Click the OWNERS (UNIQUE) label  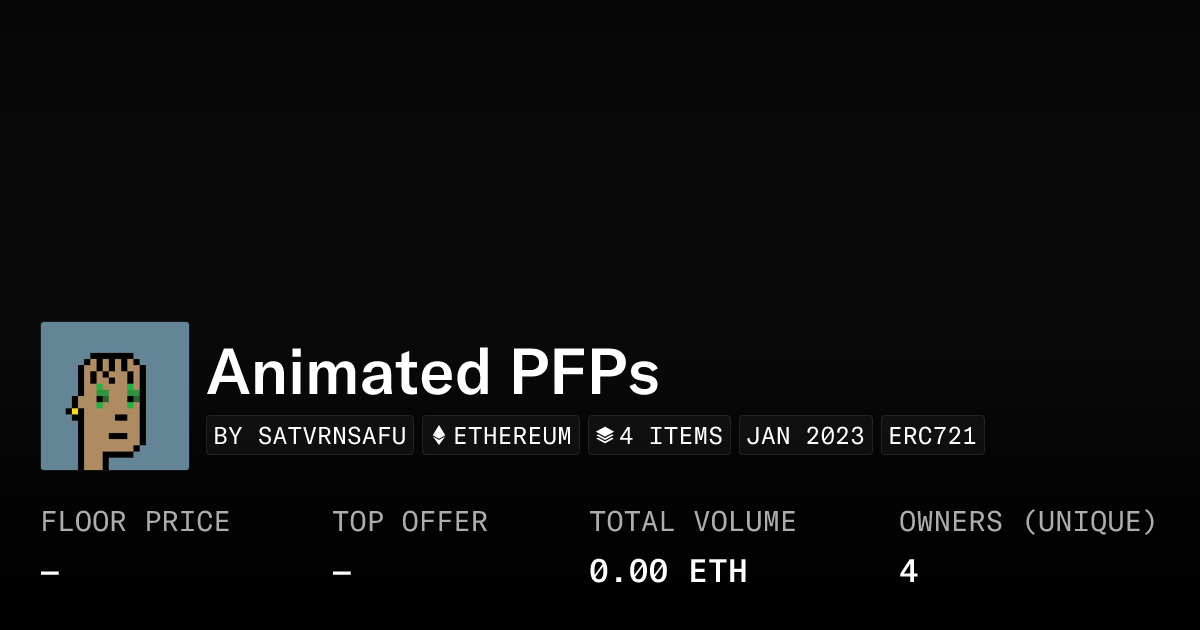1027,522
